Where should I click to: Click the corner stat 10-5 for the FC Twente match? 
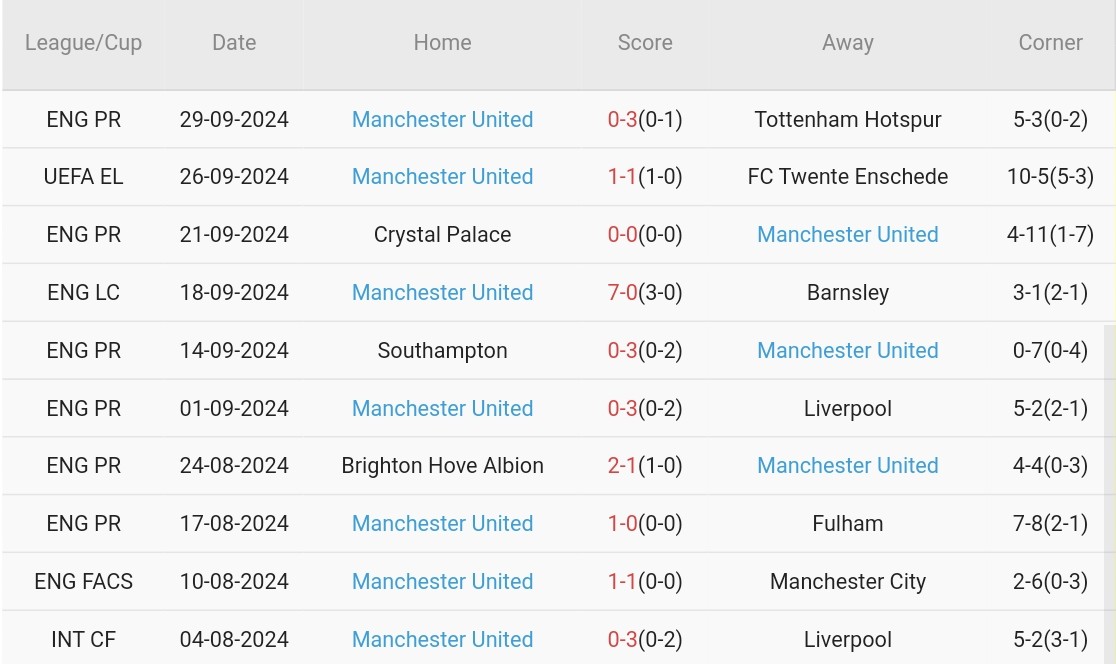pos(1051,176)
